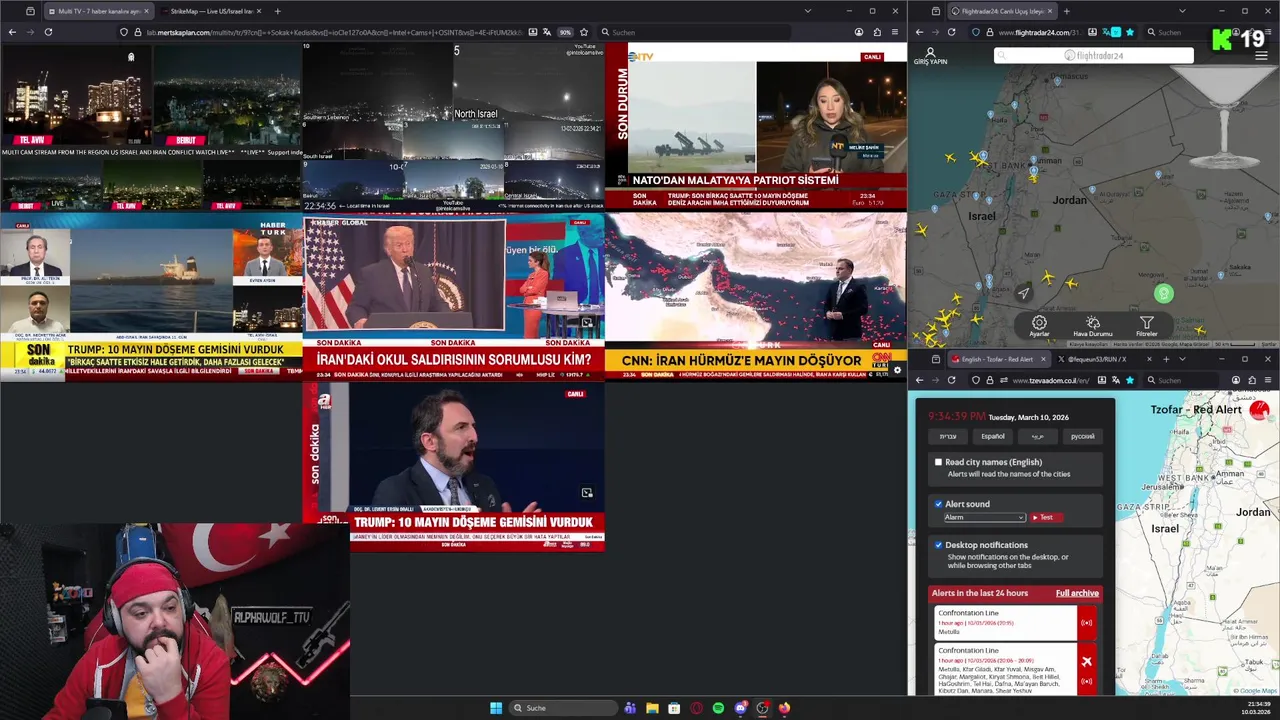Click translate icon in Multi TV address bar
The width and height of the screenshot is (1280, 720).
(547, 32)
